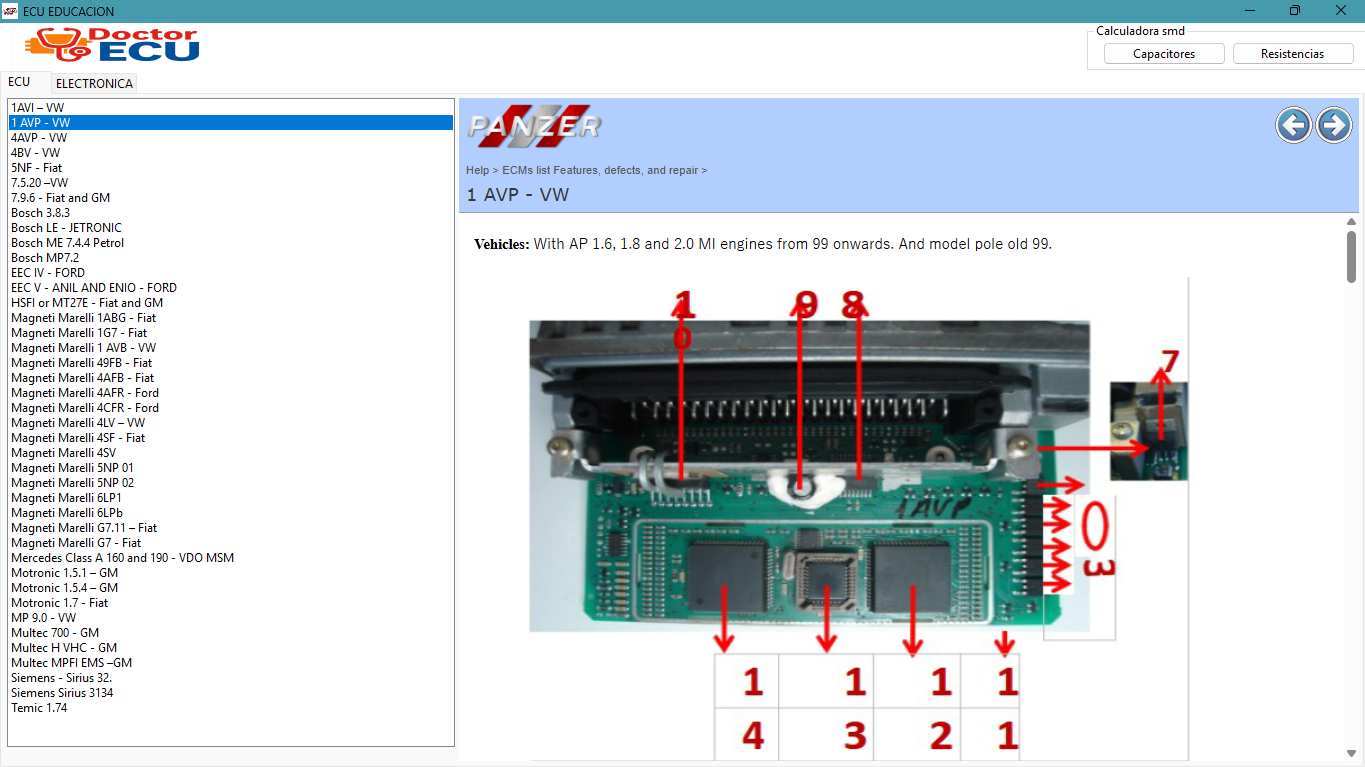Select 'Magneti Marelli 4SF - Fiat' entry
The image size is (1365, 767).
(231, 437)
